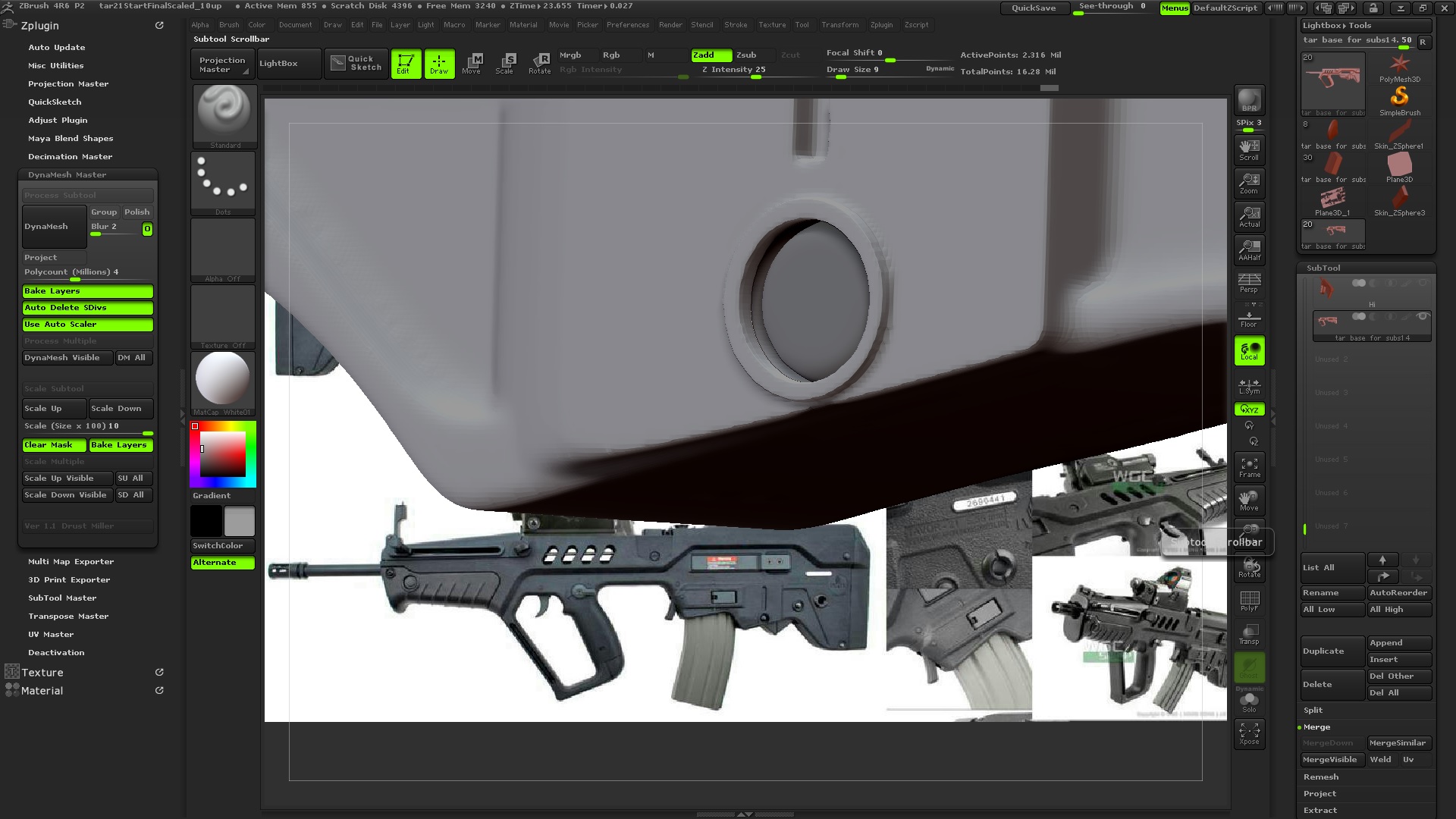Open the Stroke menu
This screenshot has height=819, width=1456.
pos(735,25)
